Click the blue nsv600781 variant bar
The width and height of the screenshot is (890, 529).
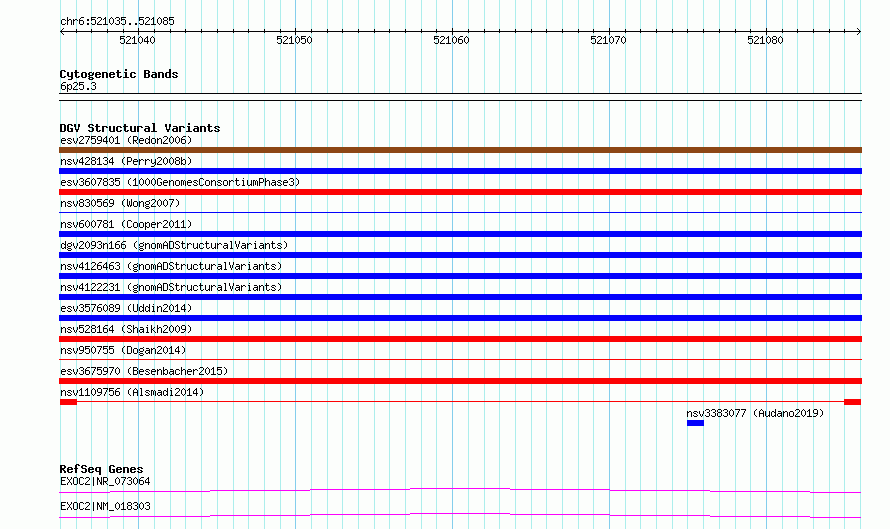[x=460, y=234]
